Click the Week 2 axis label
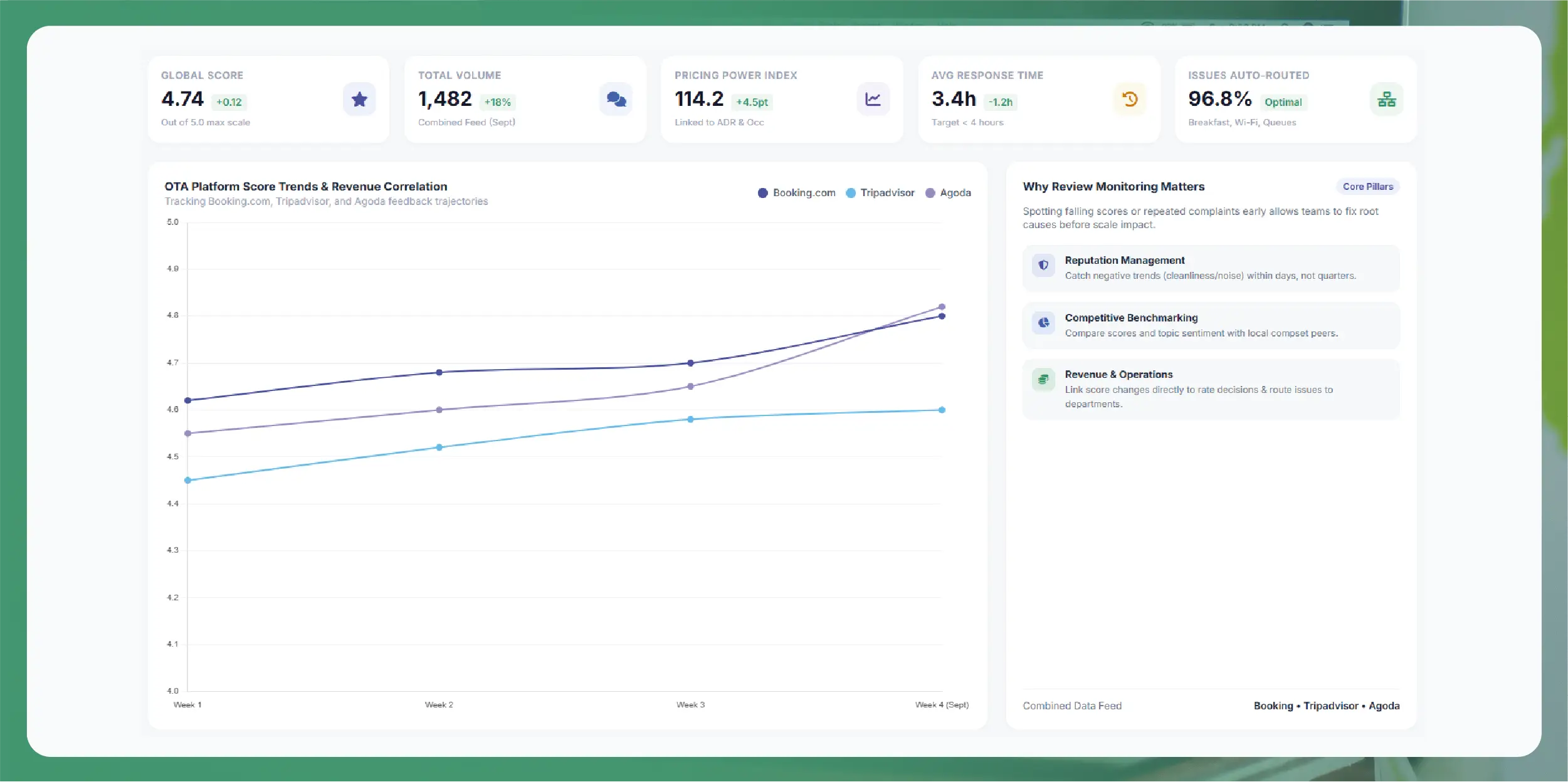This screenshot has height=782, width=1568. (x=439, y=705)
